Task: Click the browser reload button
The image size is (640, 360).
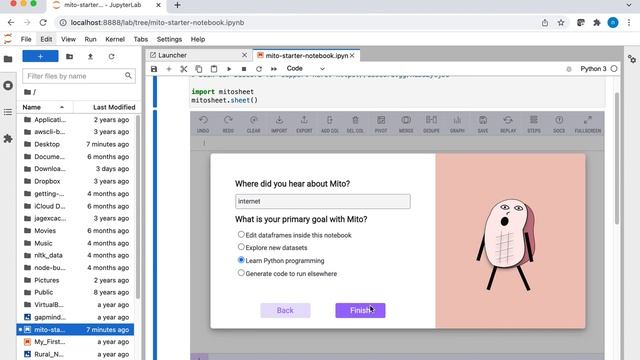Action: tap(43, 22)
